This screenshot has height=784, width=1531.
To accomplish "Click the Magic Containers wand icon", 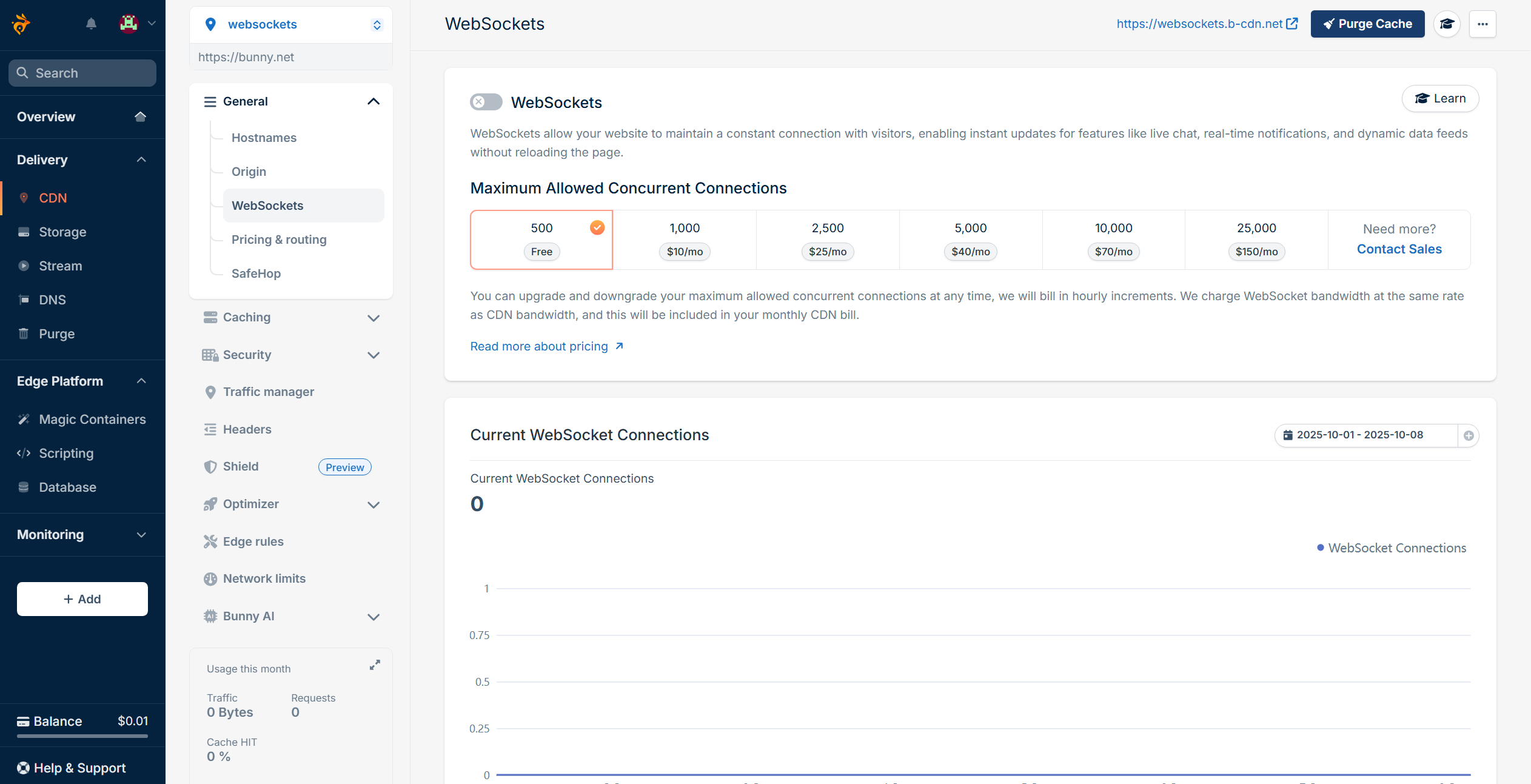I will (x=24, y=419).
